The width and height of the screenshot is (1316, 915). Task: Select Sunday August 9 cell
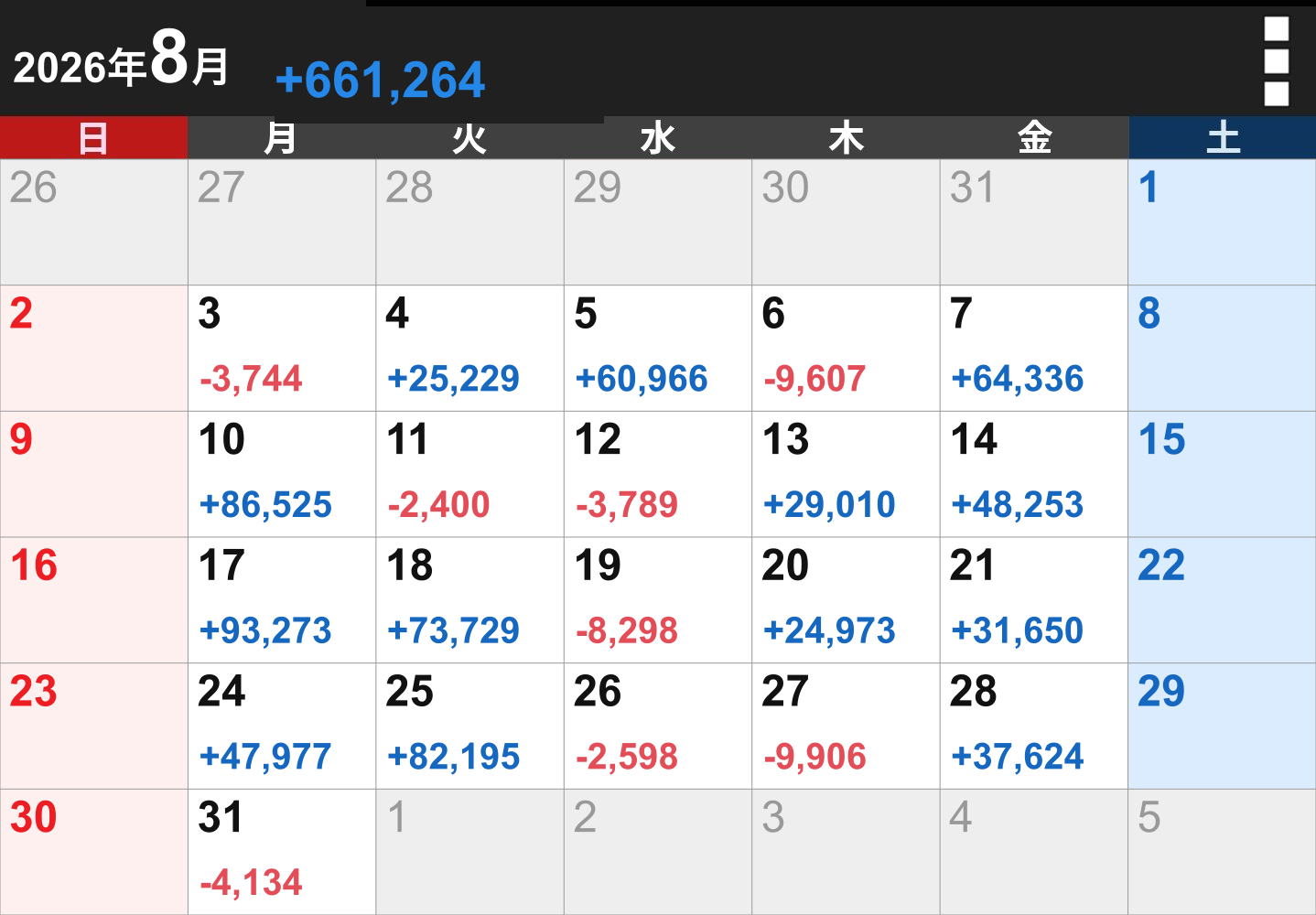[x=93, y=474]
